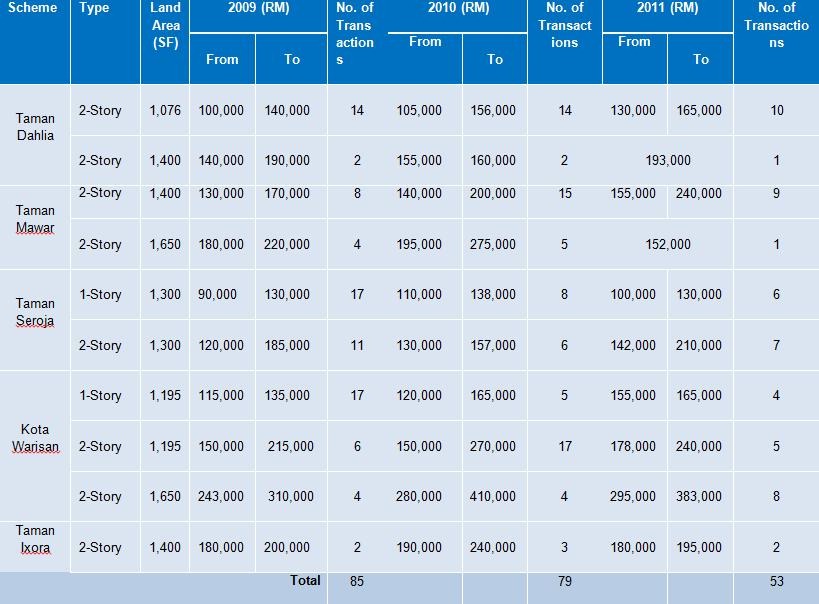Select the Kota Warisan scheme cell
819x604 pixels.
35,438
